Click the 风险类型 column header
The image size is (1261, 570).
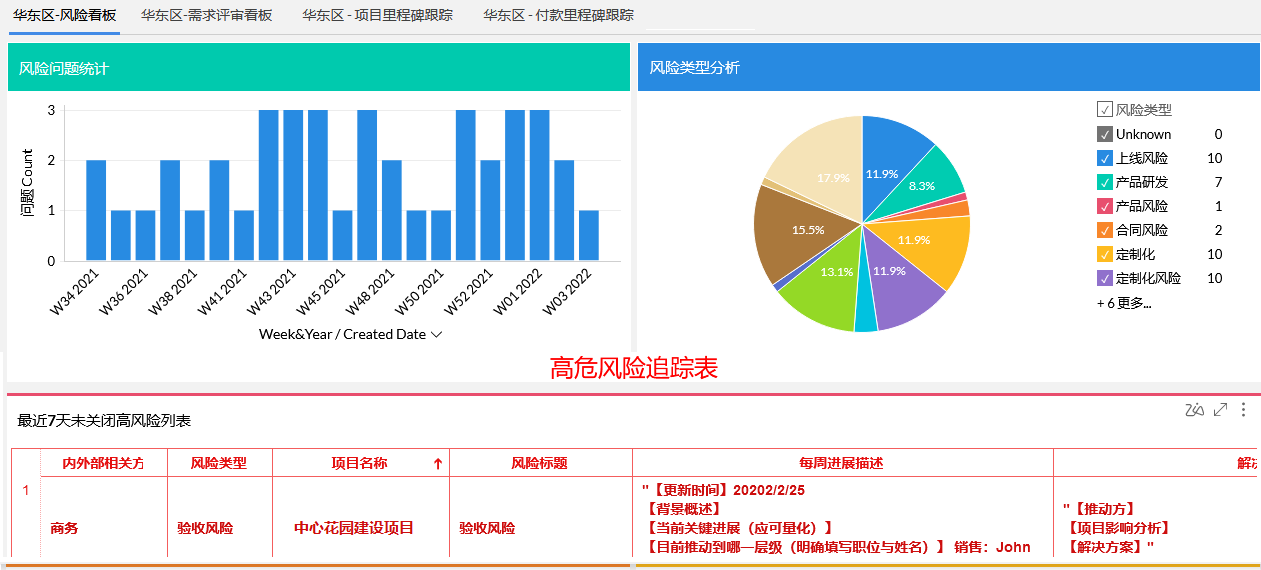218,463
